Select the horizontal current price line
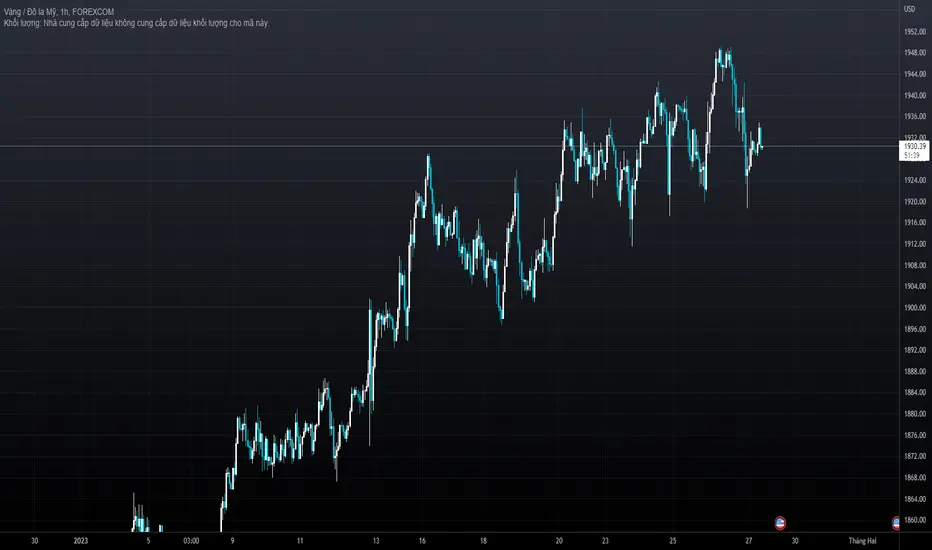 (x=449, y=146)
